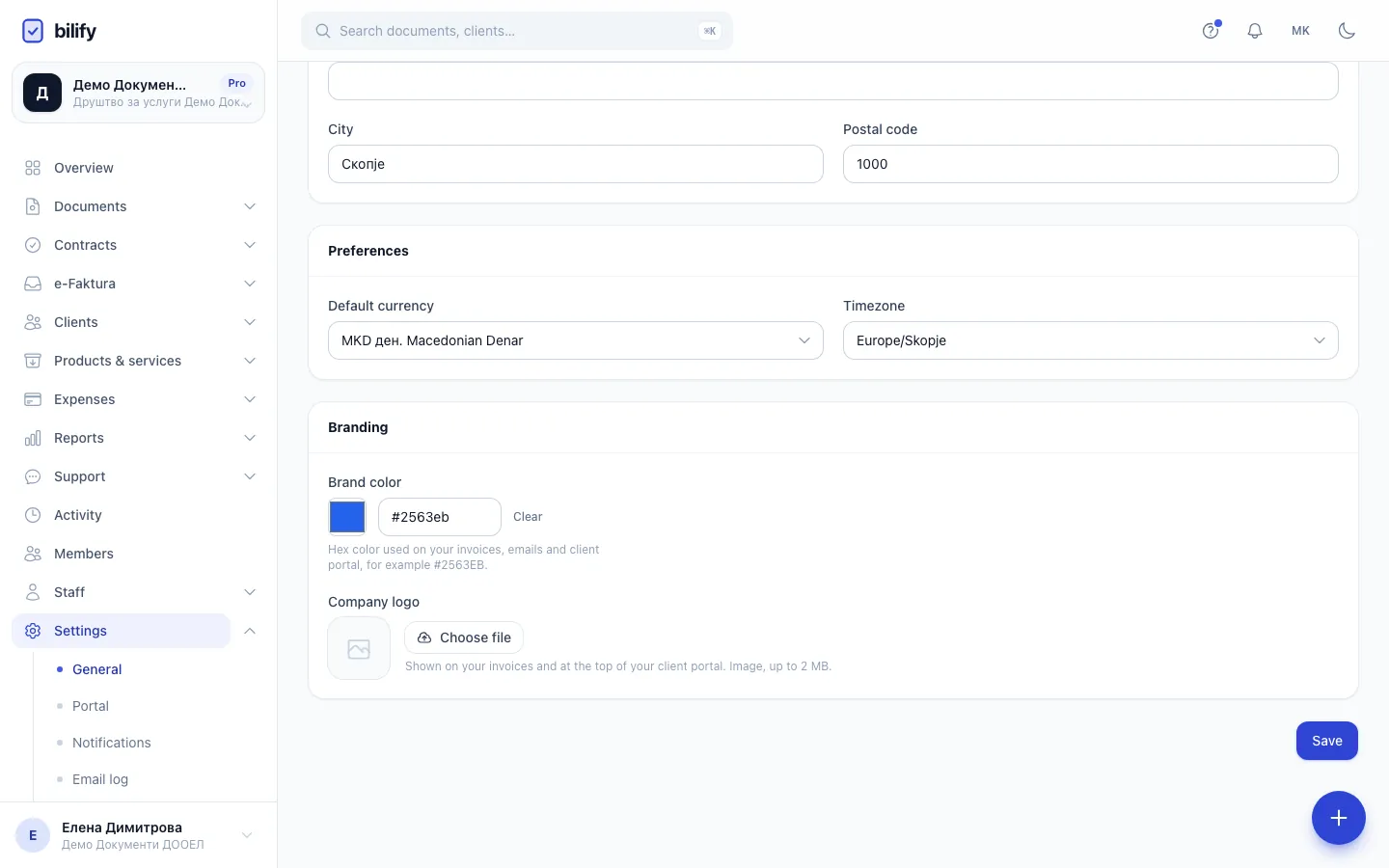
Task: Click the Expenses card icon
Action: [x=33, y=399]
